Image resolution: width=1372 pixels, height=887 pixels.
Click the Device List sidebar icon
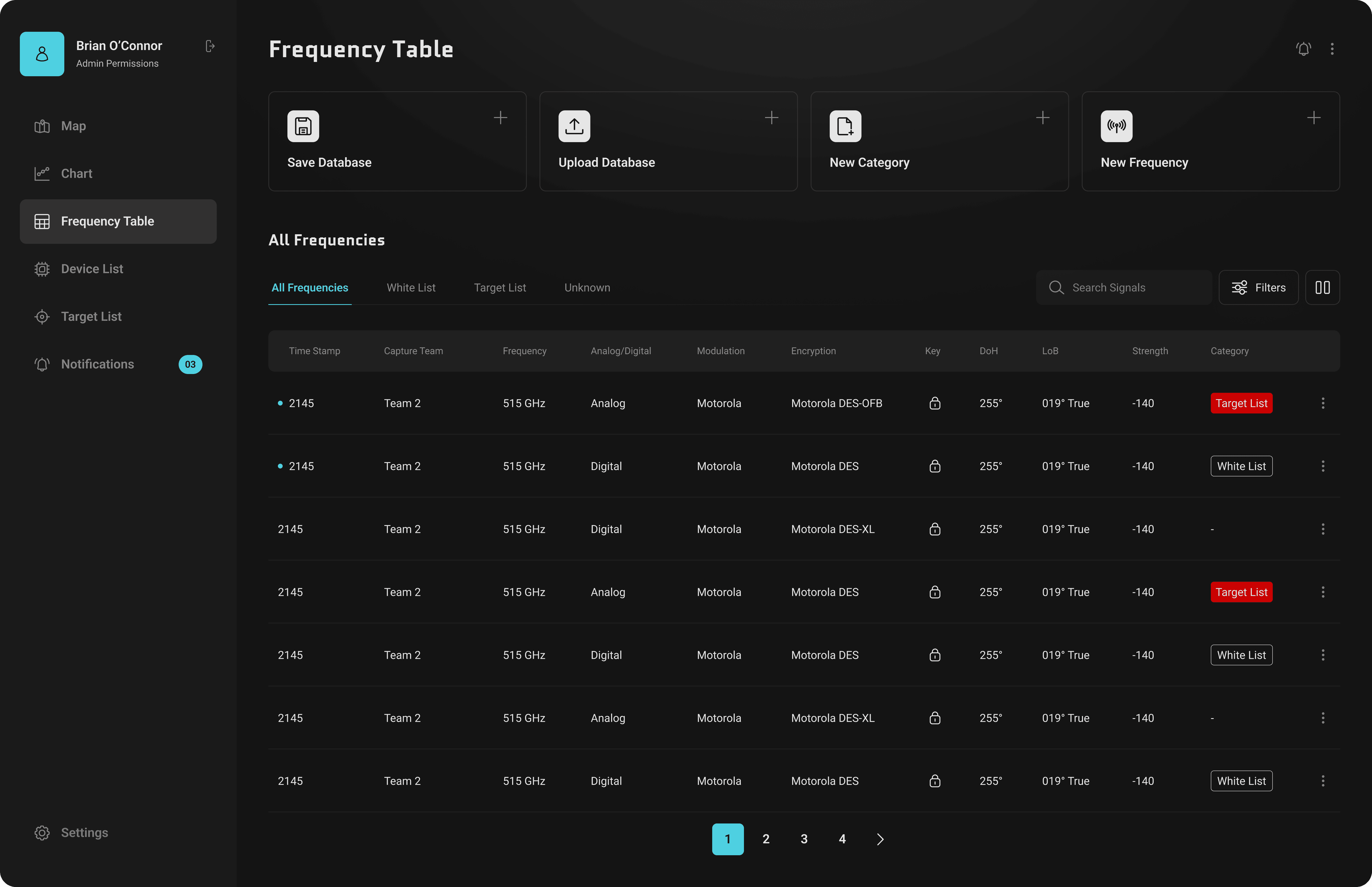42,269
